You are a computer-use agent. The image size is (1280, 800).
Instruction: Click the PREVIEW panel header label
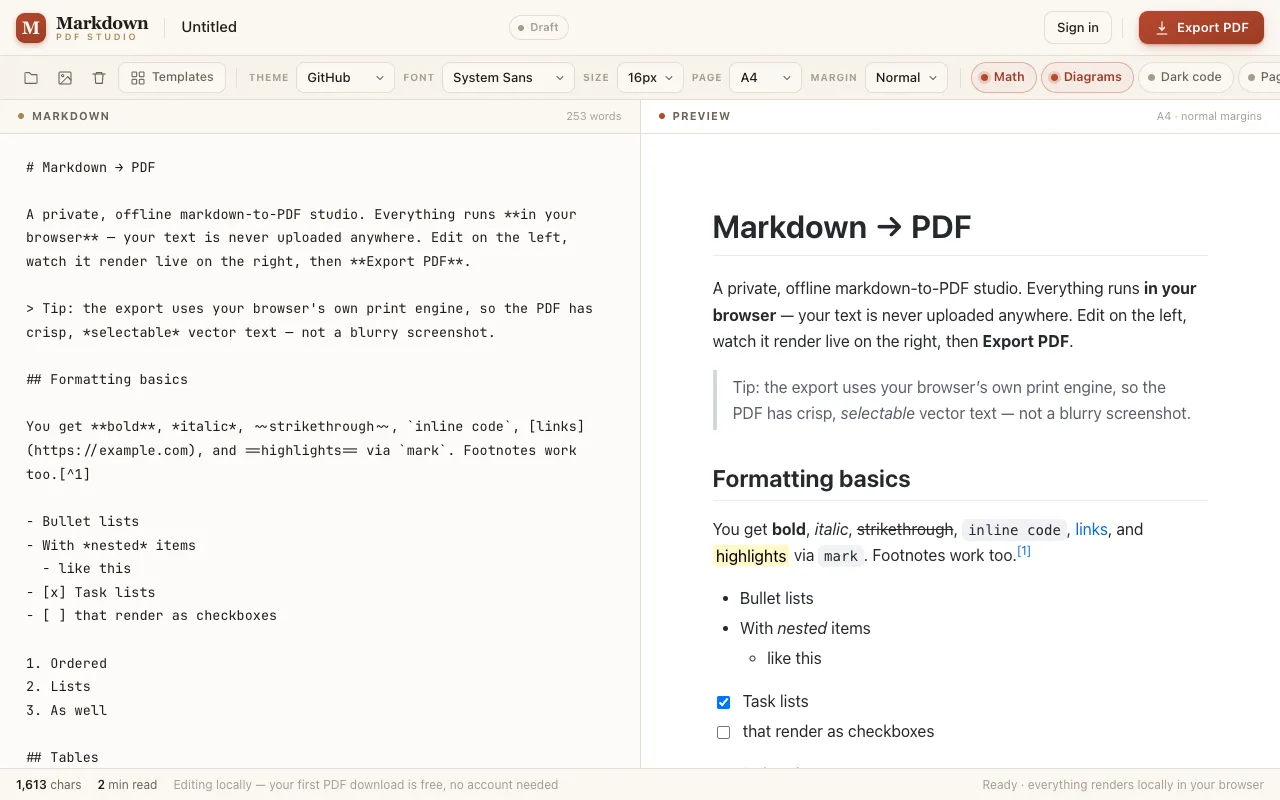click(x=701, y=116)
